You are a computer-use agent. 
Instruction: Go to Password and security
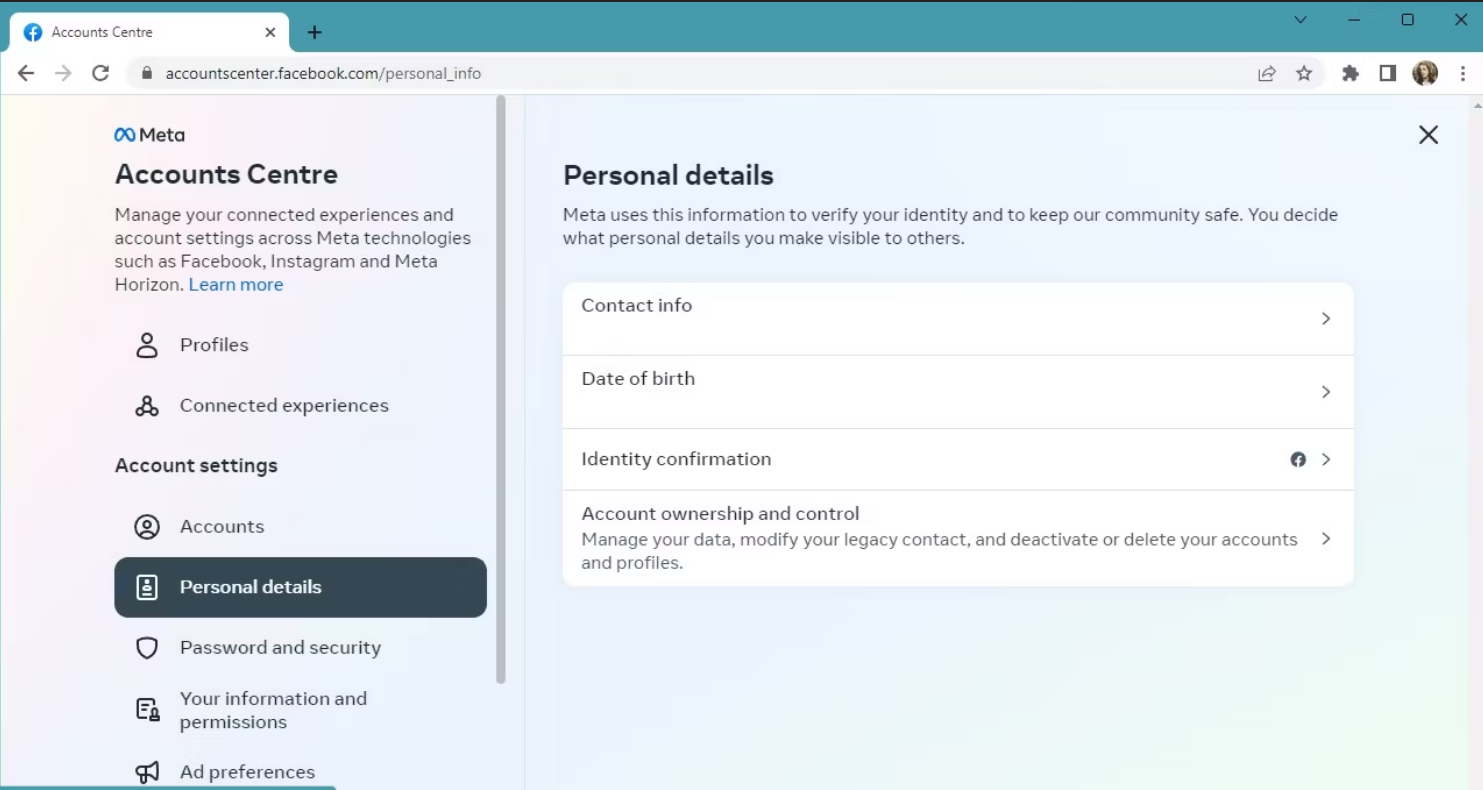[x=300, y=648]
